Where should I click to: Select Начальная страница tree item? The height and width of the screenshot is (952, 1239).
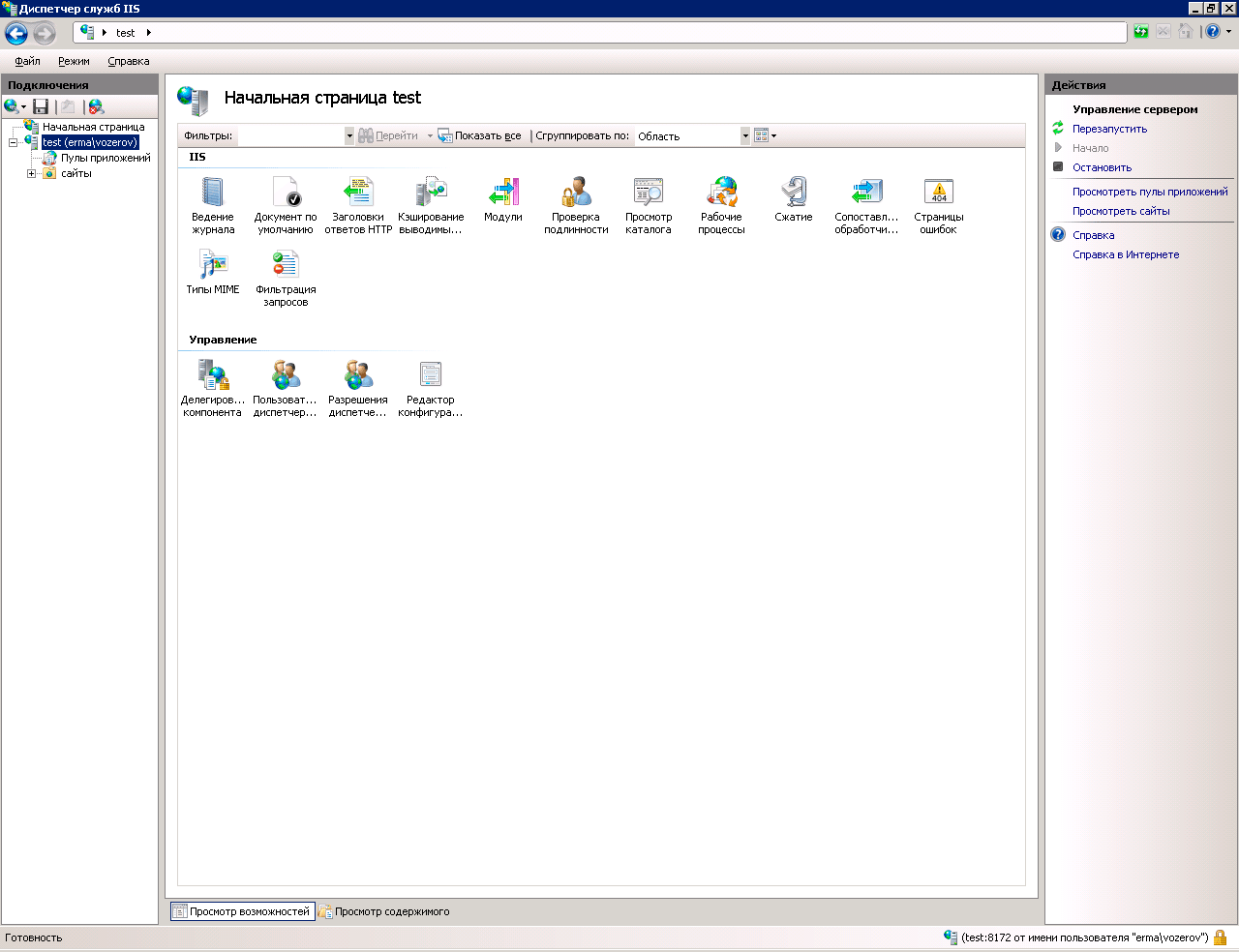point(93,127)
